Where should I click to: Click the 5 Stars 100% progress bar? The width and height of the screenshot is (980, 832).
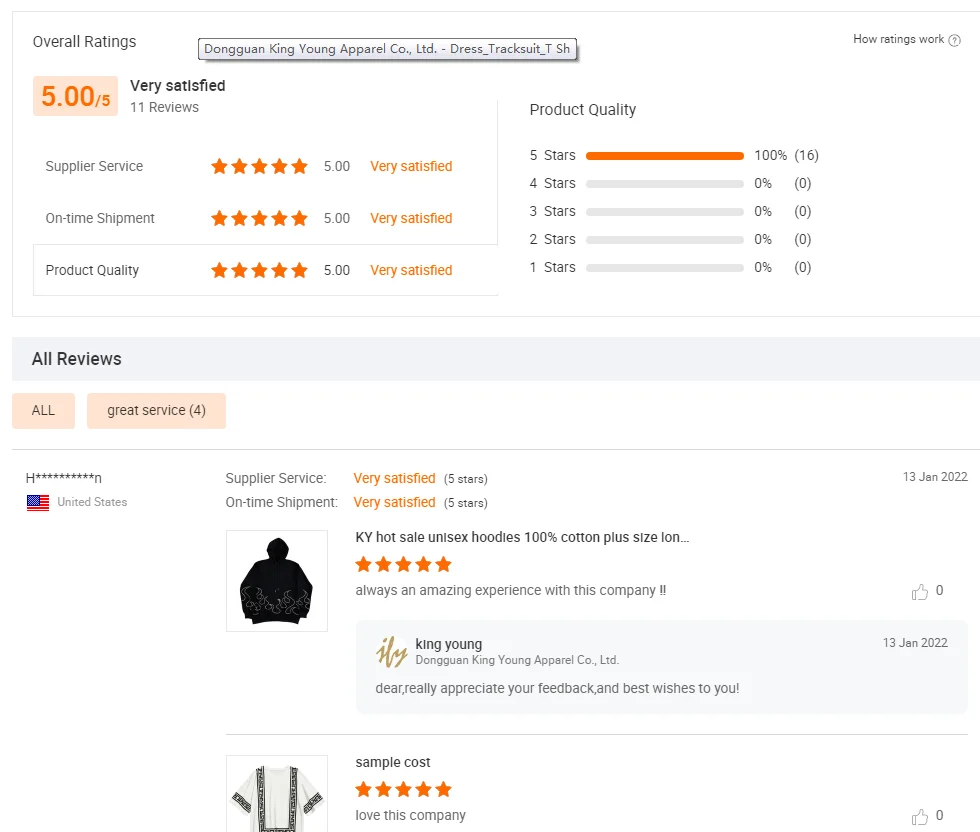(x=664, y=156)
